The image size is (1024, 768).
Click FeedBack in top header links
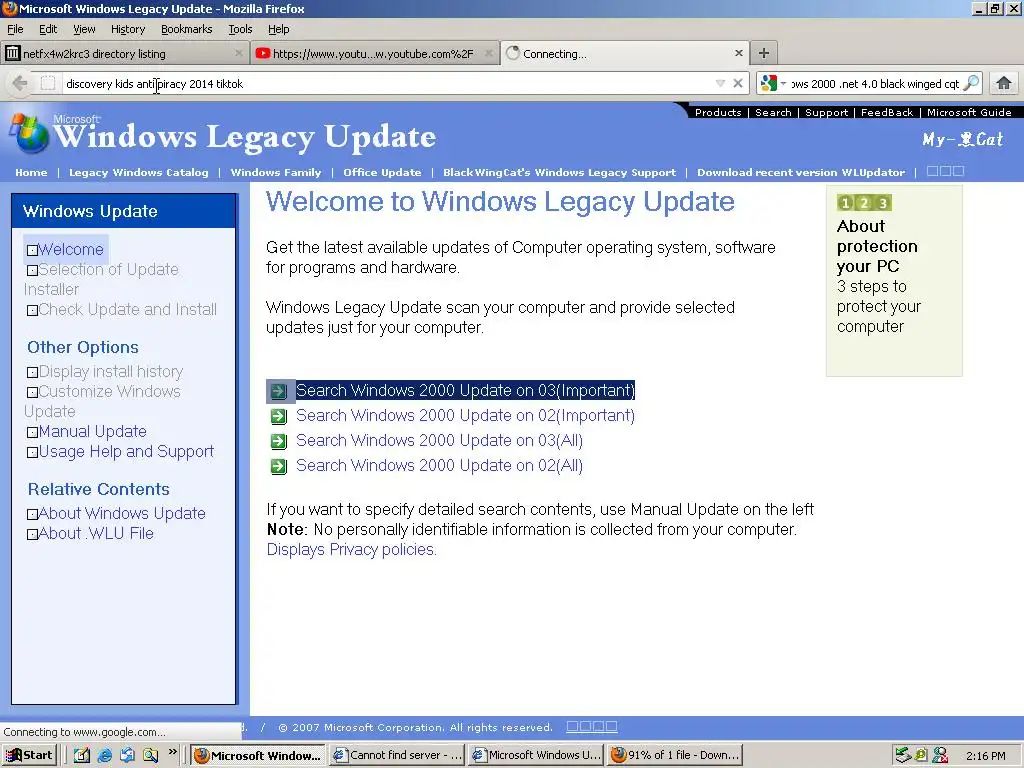click(887, 112)
